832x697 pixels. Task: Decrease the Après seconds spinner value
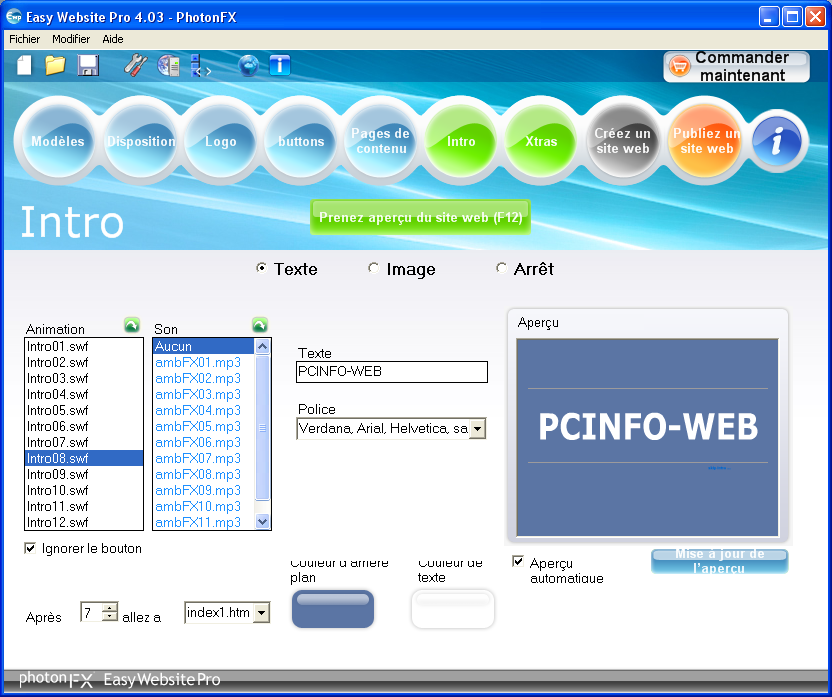(109, 616)
